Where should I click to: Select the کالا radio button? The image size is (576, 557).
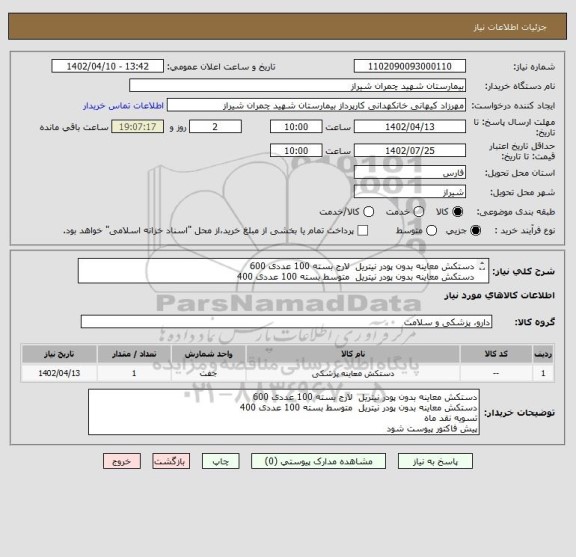click(458, 212)
